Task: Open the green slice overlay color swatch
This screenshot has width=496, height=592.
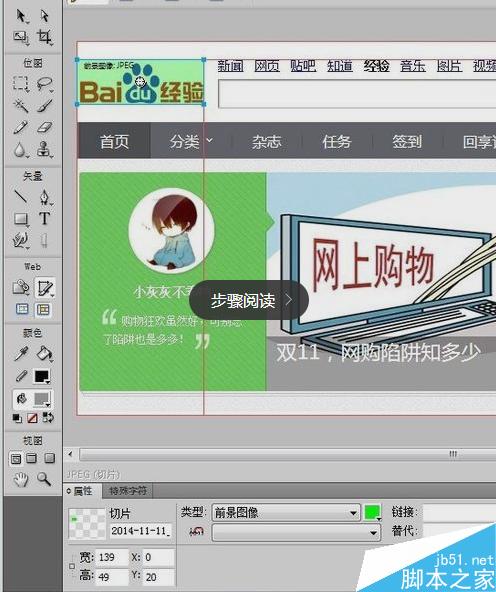Action: coord(372,513)
